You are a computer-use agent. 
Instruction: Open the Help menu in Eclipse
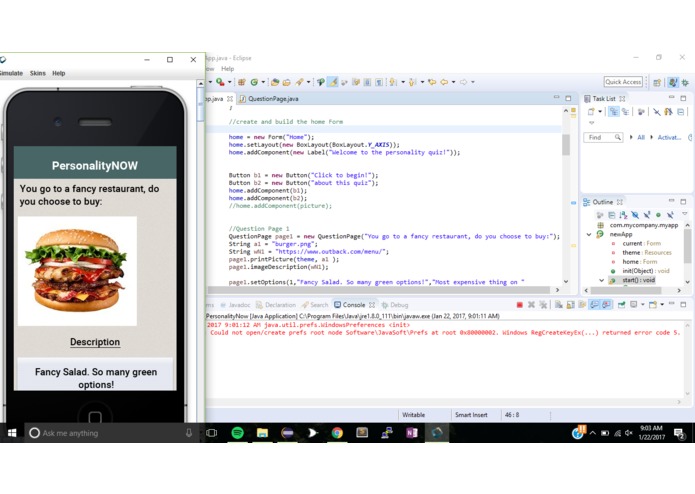click(228, 69)
